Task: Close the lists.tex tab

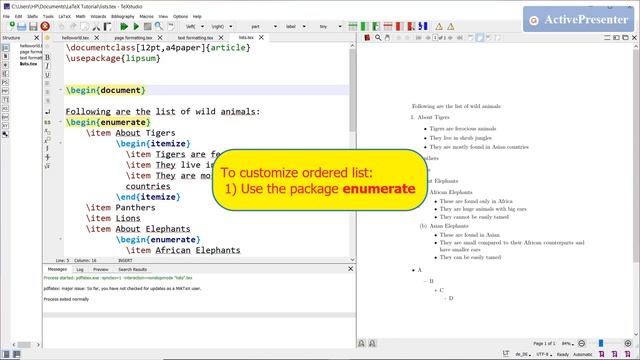Action: click(261, 37)
